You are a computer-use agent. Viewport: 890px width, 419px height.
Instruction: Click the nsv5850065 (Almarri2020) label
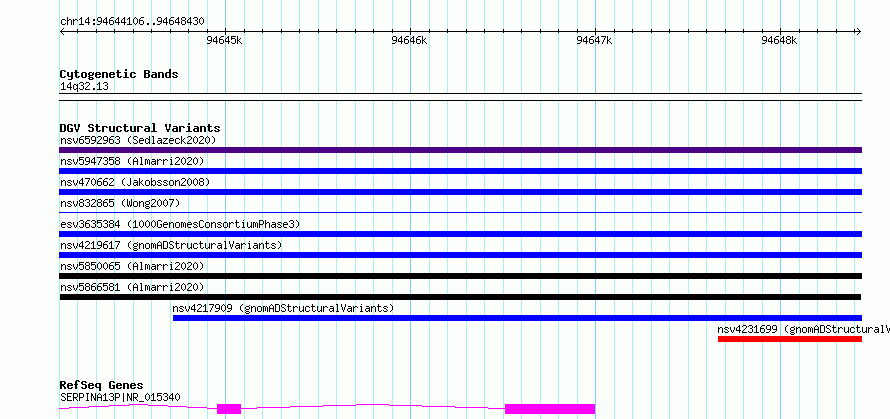pos(132,266)
